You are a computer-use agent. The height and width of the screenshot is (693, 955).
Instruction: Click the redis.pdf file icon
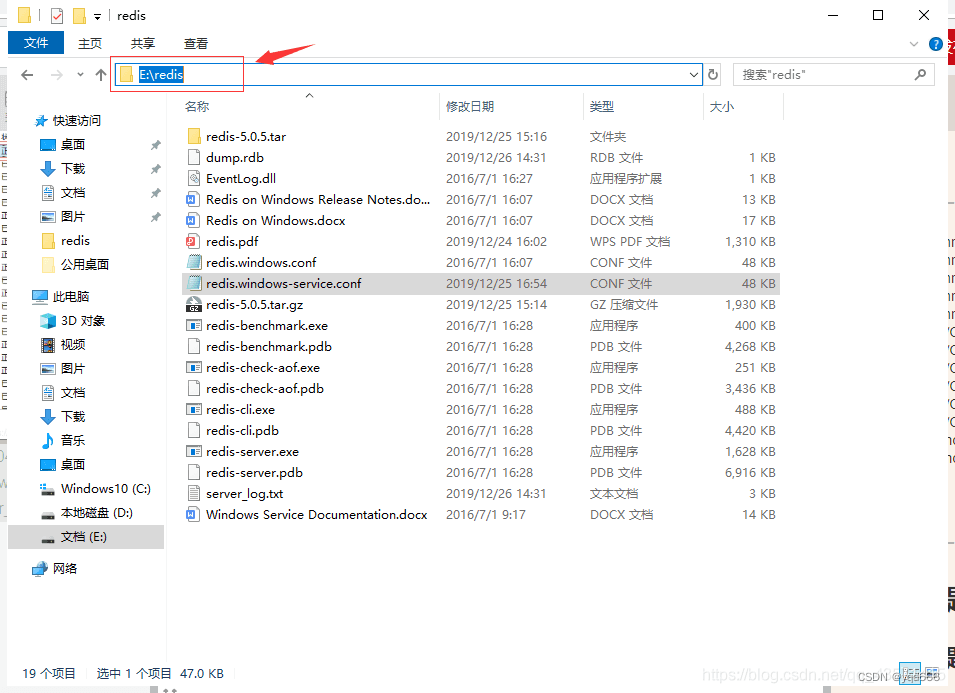pos(193,242)
